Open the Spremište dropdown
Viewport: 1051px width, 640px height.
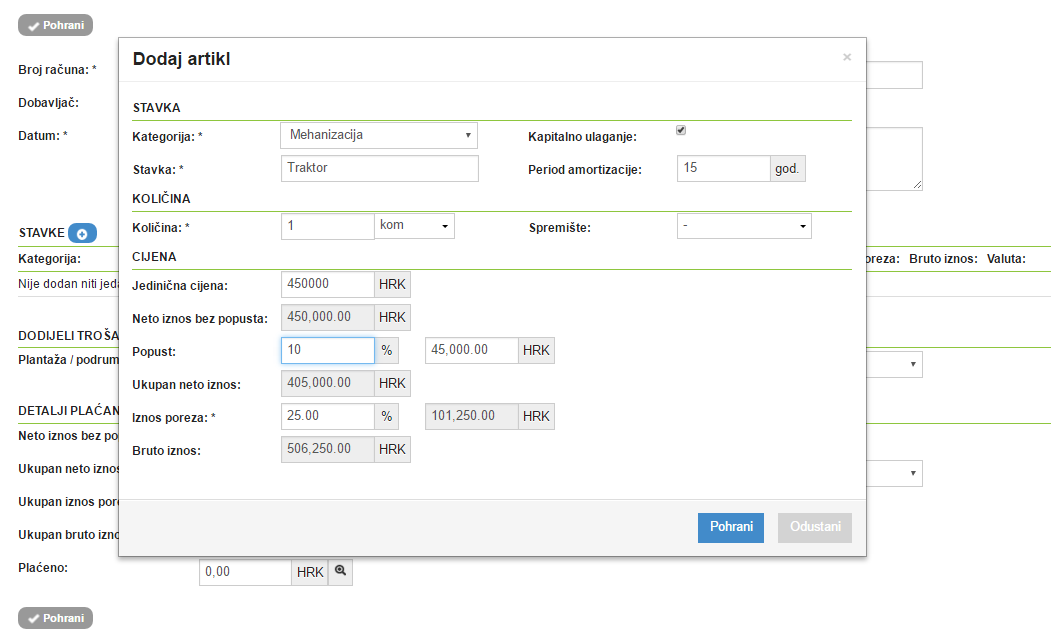pyautogui.click(x=743, y=226)
